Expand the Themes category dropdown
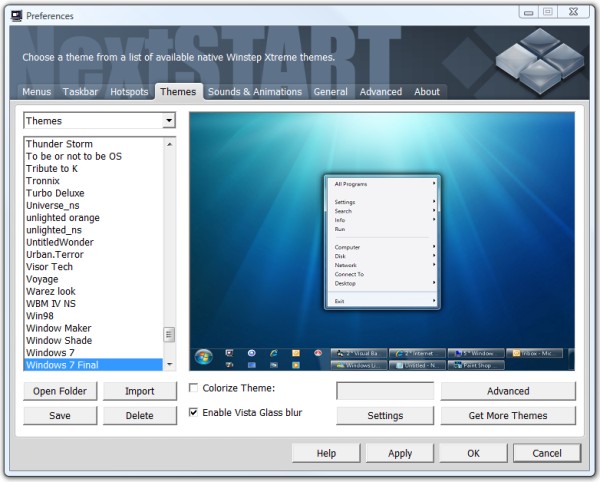The image size is (600, 482). click(169, 121)
